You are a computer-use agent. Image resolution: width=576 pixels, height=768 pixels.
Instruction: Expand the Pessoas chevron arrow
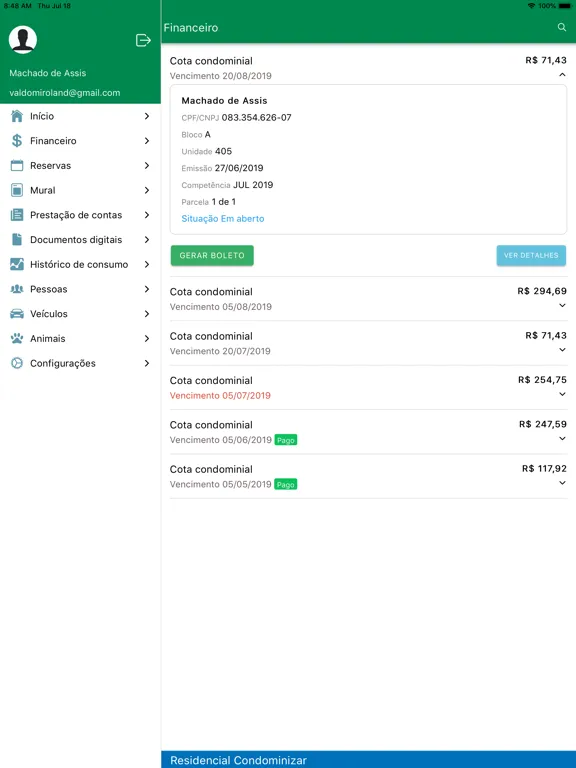(147, 289)
